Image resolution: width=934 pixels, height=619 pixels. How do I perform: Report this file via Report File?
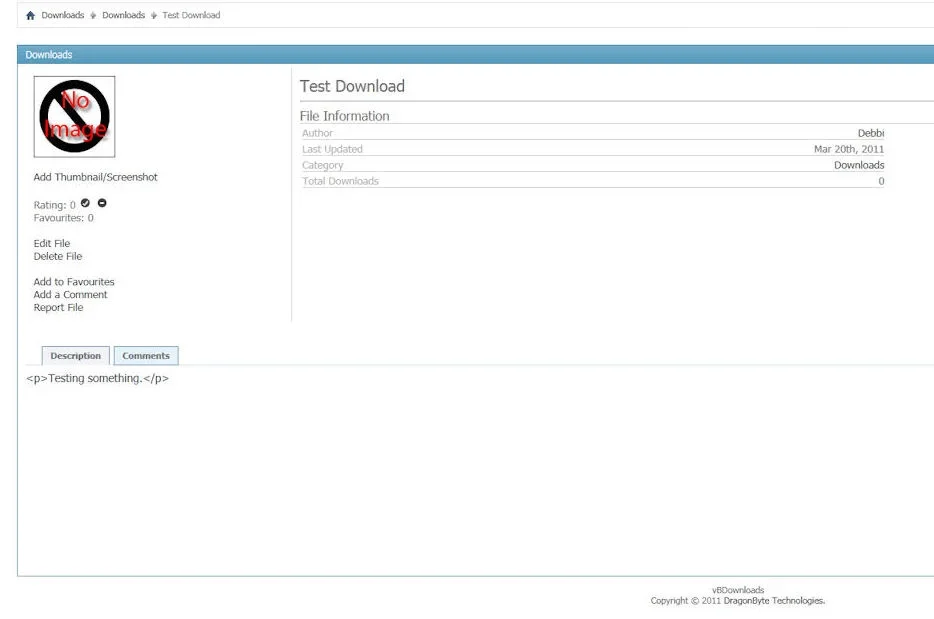coord(58,308)
